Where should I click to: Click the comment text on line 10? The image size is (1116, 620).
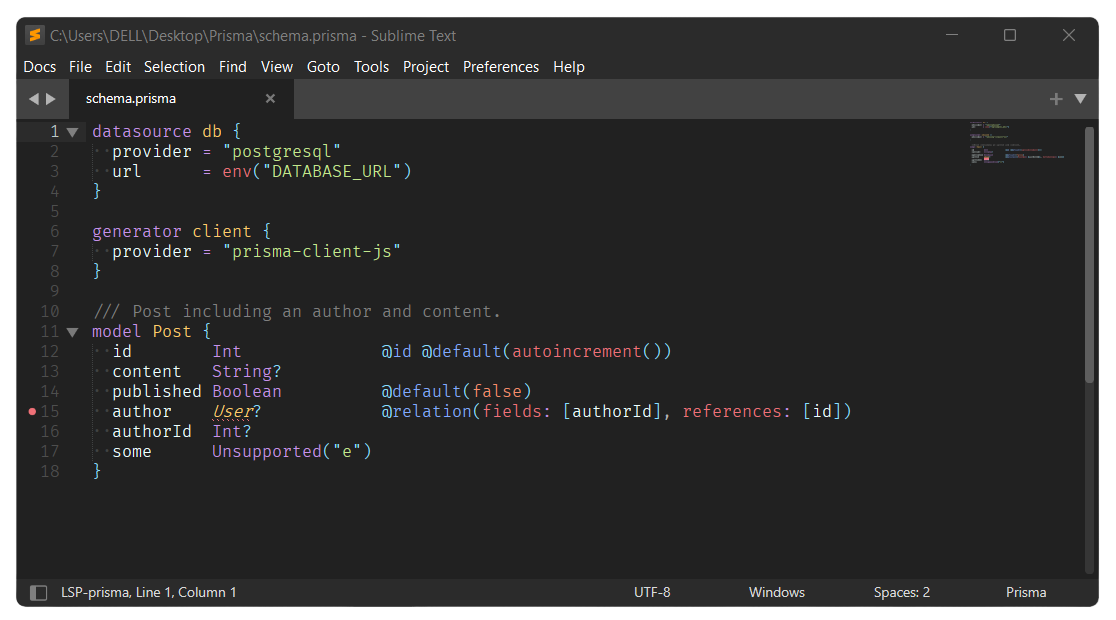pyautogui.click(x=297, y=312)
